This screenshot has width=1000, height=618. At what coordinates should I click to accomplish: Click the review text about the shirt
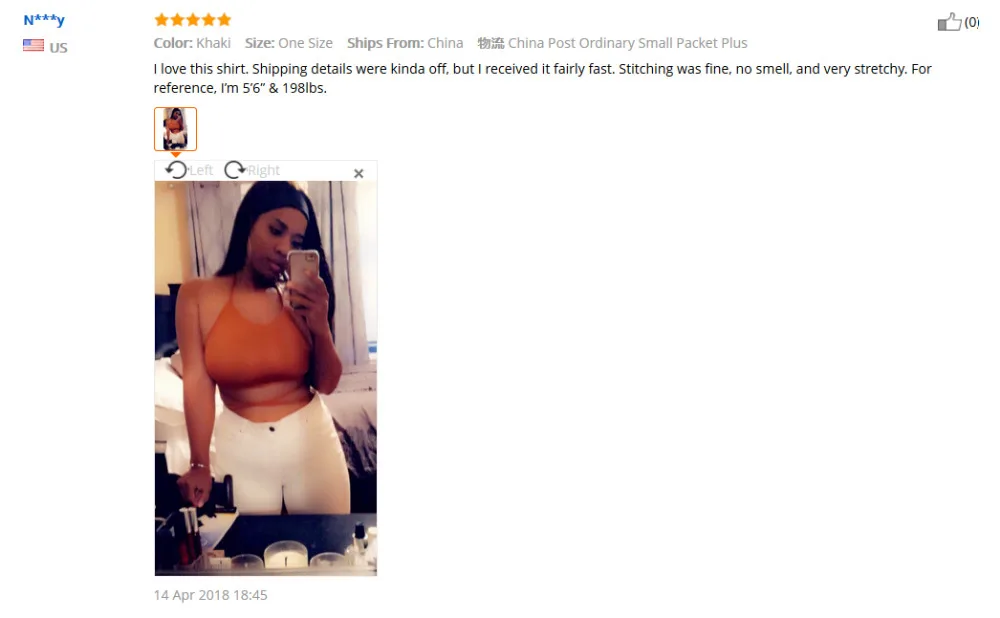pyautogui.click(x=543, y=78)
